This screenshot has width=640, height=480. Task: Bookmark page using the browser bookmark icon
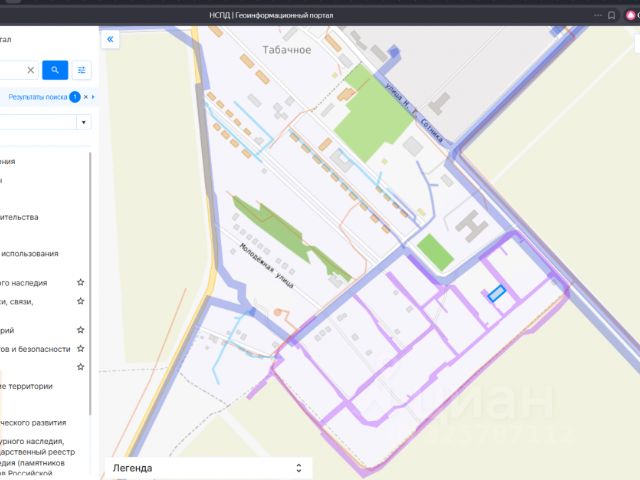click(611, 16)
